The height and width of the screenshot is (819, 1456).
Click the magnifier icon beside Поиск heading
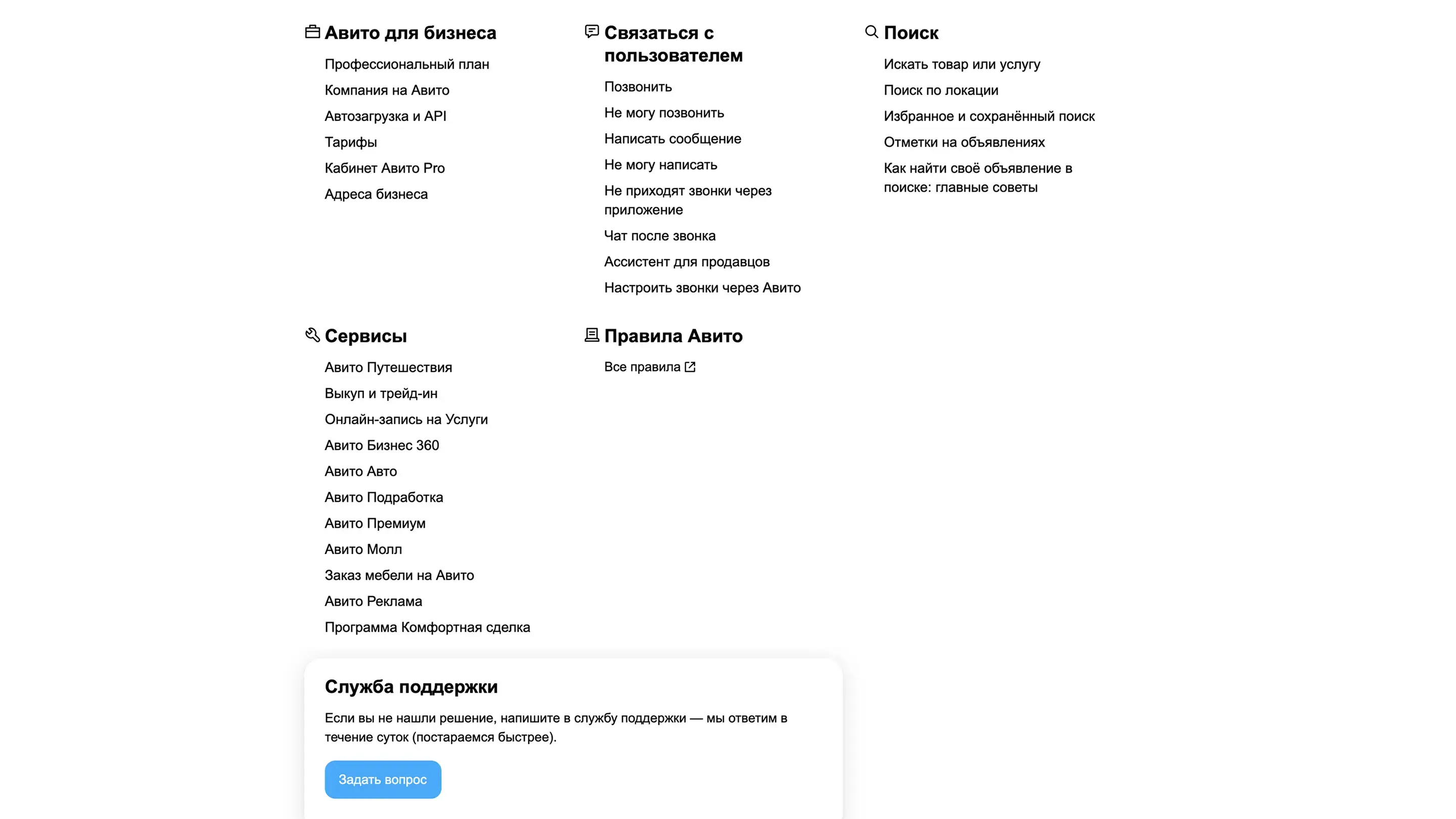[871, 32]
